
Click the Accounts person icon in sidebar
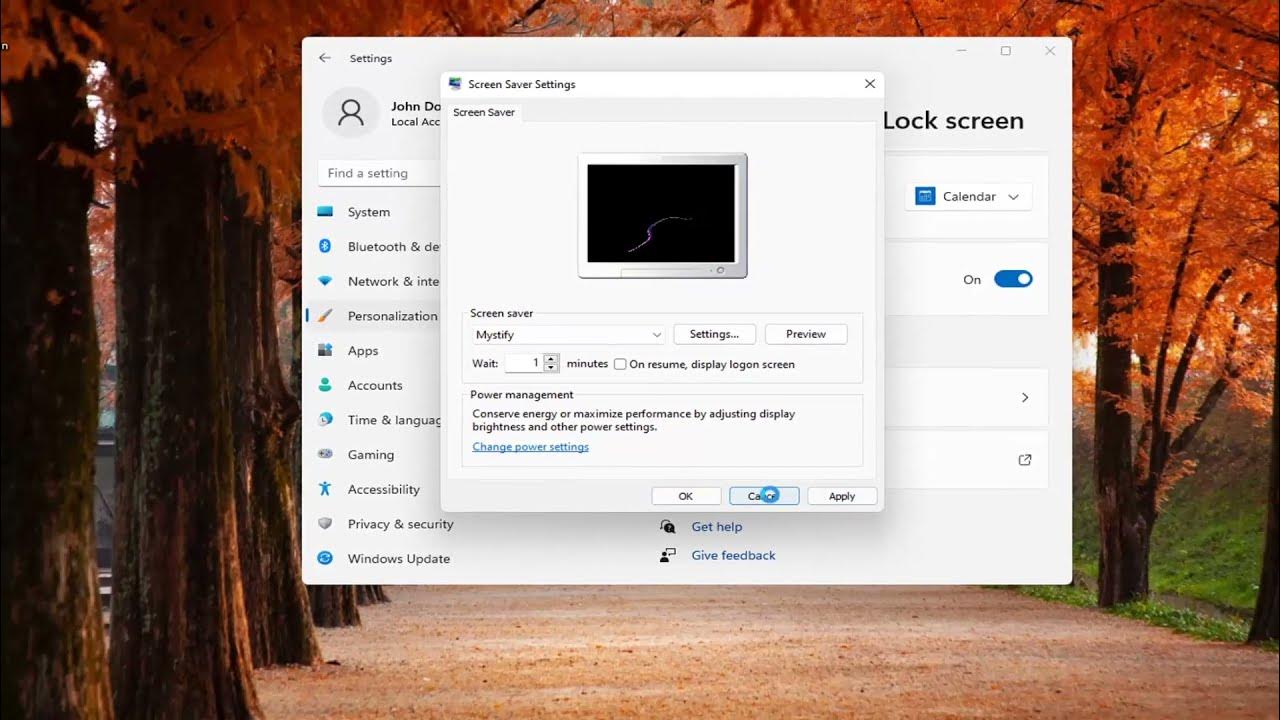click(325, 385)
